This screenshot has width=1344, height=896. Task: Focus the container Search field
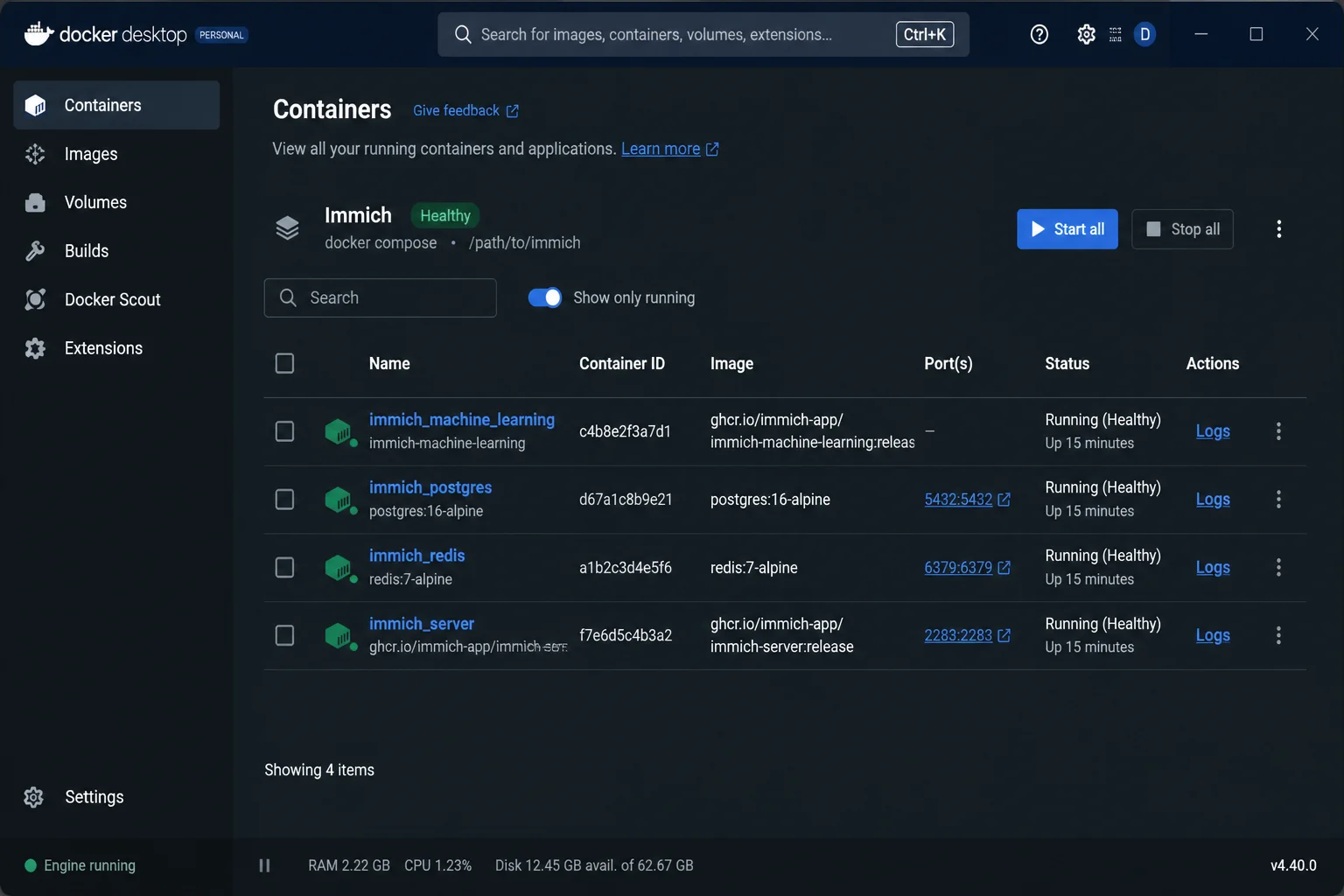pyautogui.click(x=381, y=297)
